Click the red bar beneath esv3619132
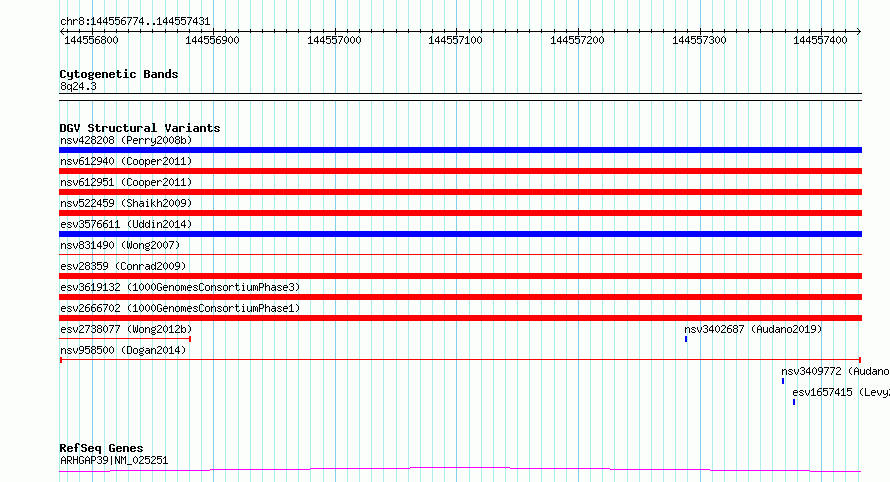 (x=460, y=297)
